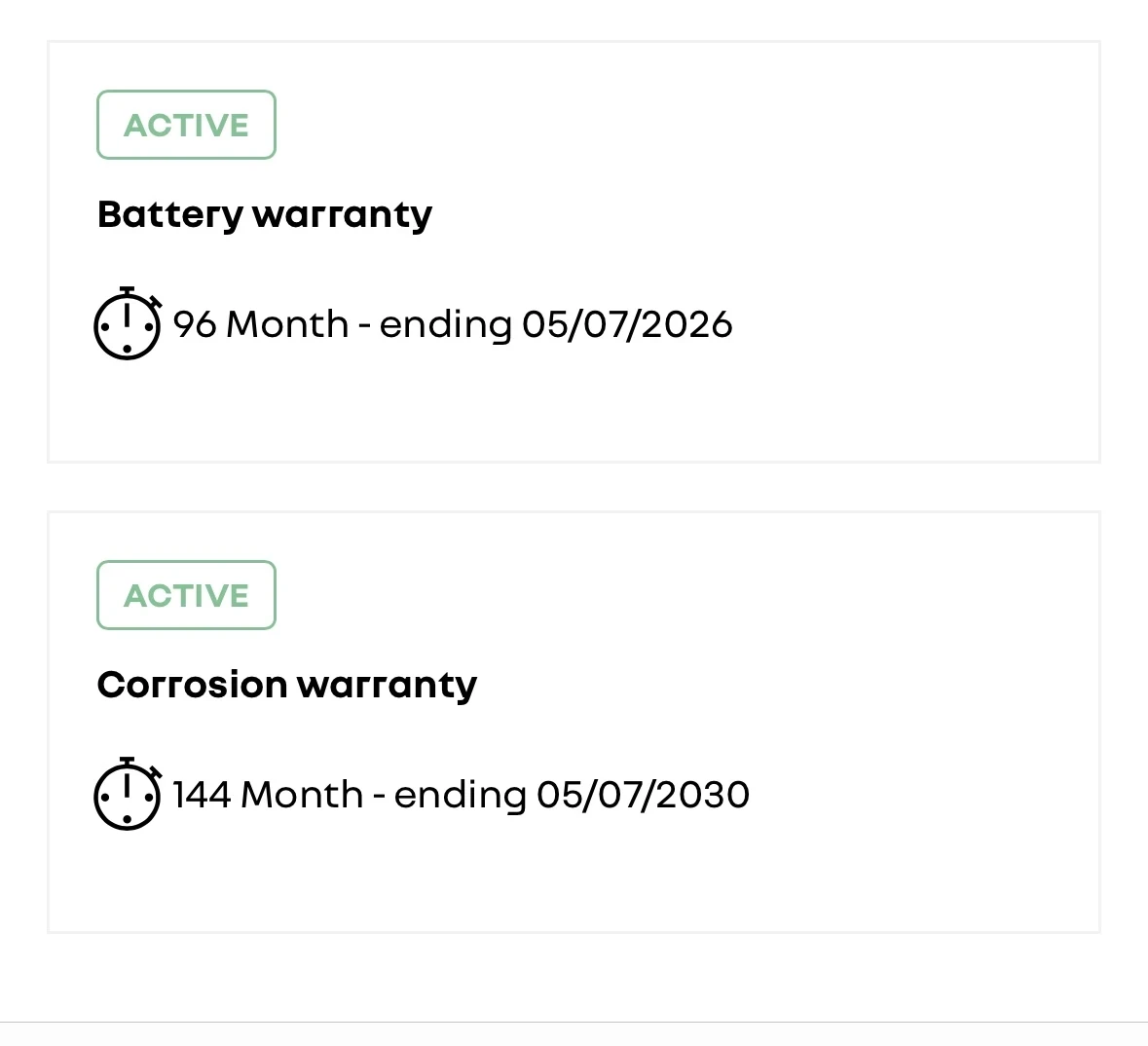
Task: Click the word "Corrosion" in the heading
Action: coord(191,685)
